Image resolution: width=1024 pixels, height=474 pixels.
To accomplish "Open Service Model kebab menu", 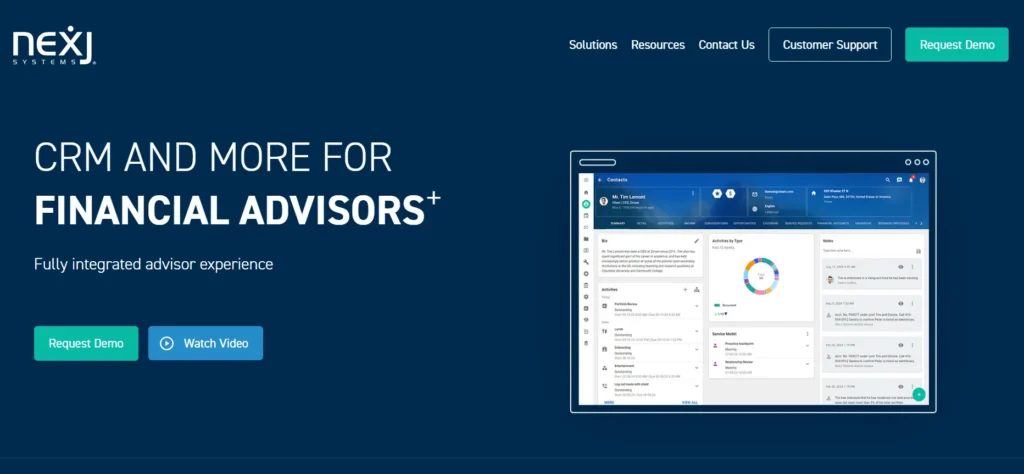I will (807, 334).
